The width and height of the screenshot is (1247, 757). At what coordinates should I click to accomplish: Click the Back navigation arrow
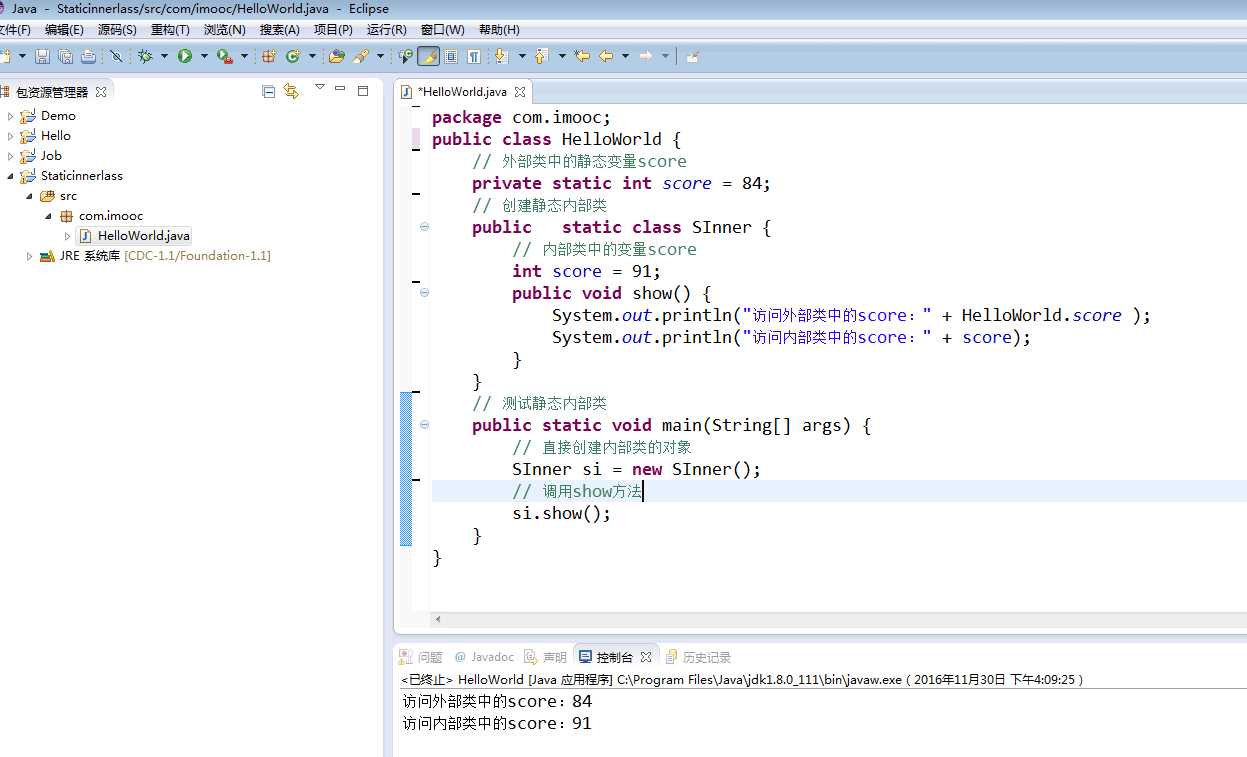[x=606, y=57]
